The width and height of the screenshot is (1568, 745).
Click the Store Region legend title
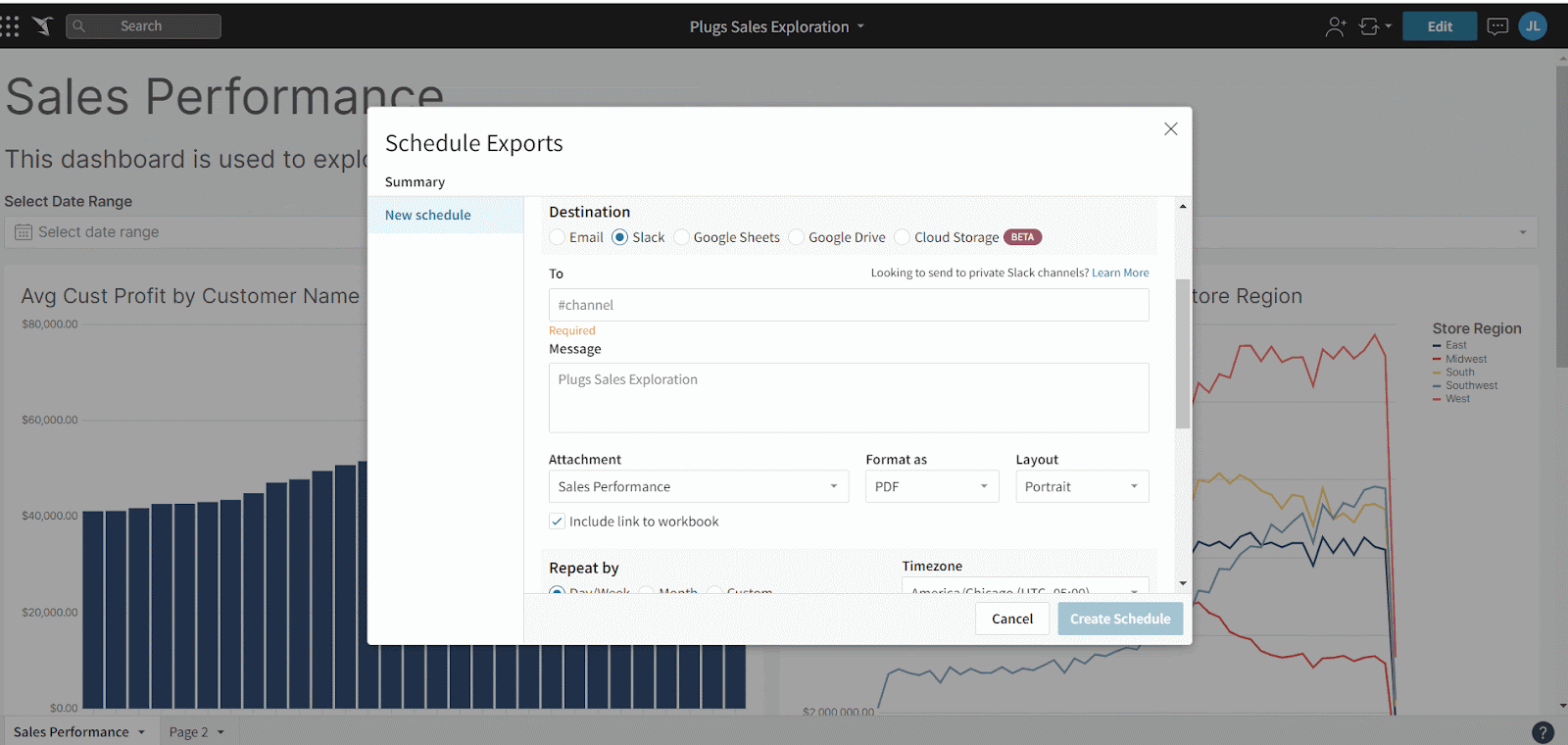click(x=1477, y=328)
